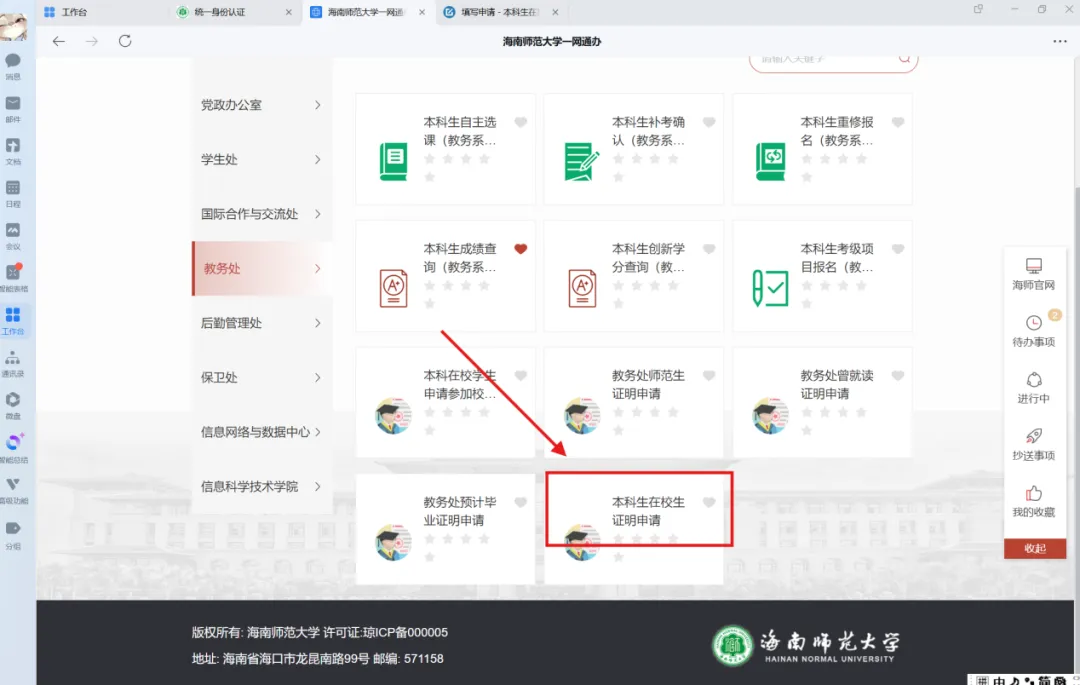Viewport: 1080px width, 685px height.
Task: Click the graduate avatar of 教务处曾就读证明申请
Action: [770, 415]
